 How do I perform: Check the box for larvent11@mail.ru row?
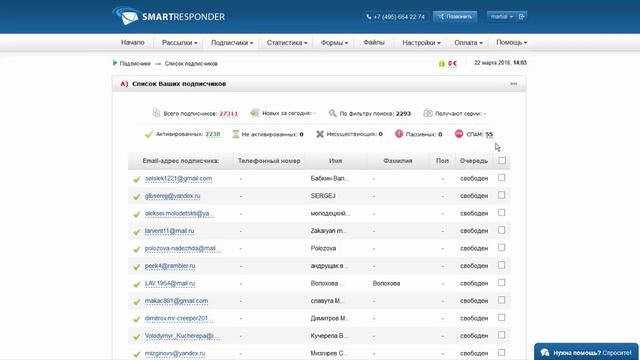tap(501, 230)
